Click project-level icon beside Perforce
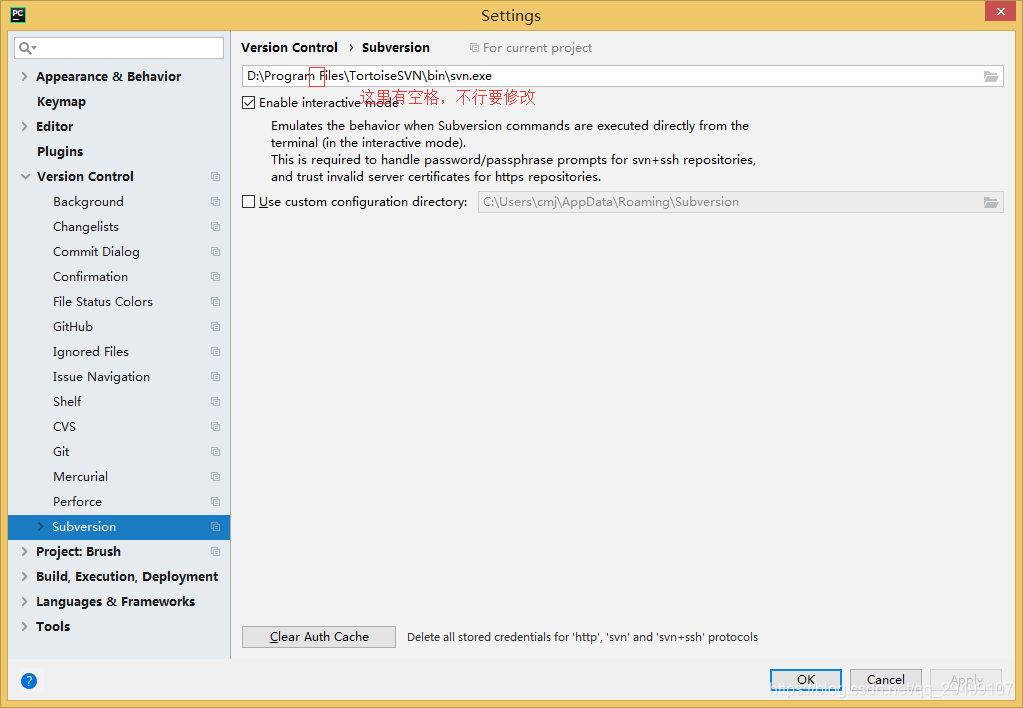Screen dimensions: 1023x708 (215, 502)
